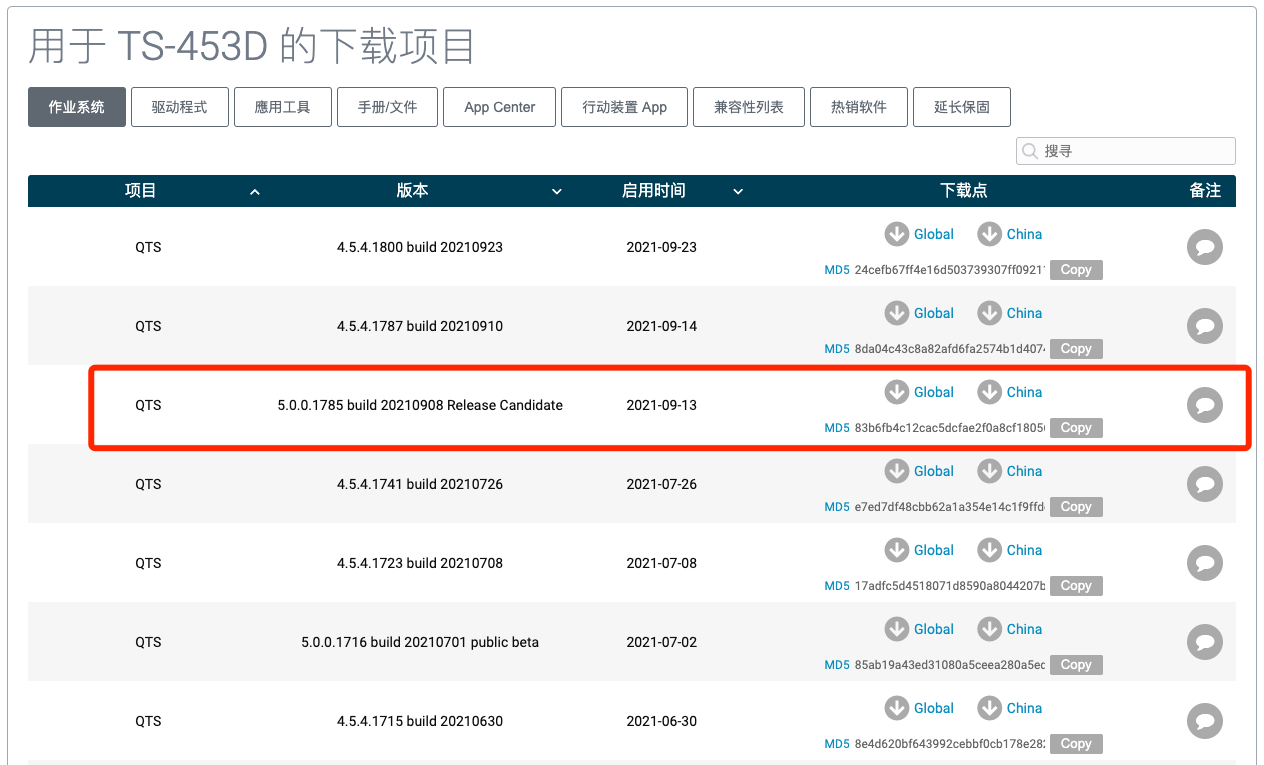Toggle the sort chevron on the 启用时间 column
The image size is (1264, 765).
point(738,191)
